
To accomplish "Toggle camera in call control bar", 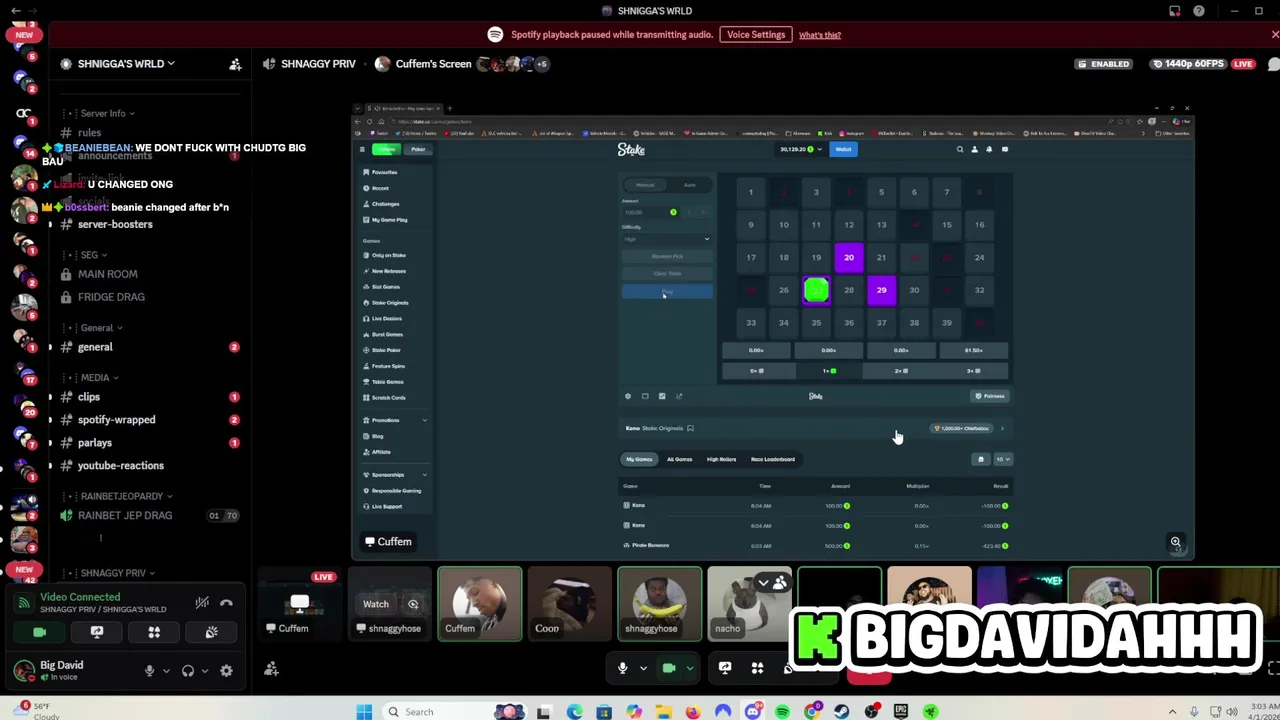I will 669,668.
